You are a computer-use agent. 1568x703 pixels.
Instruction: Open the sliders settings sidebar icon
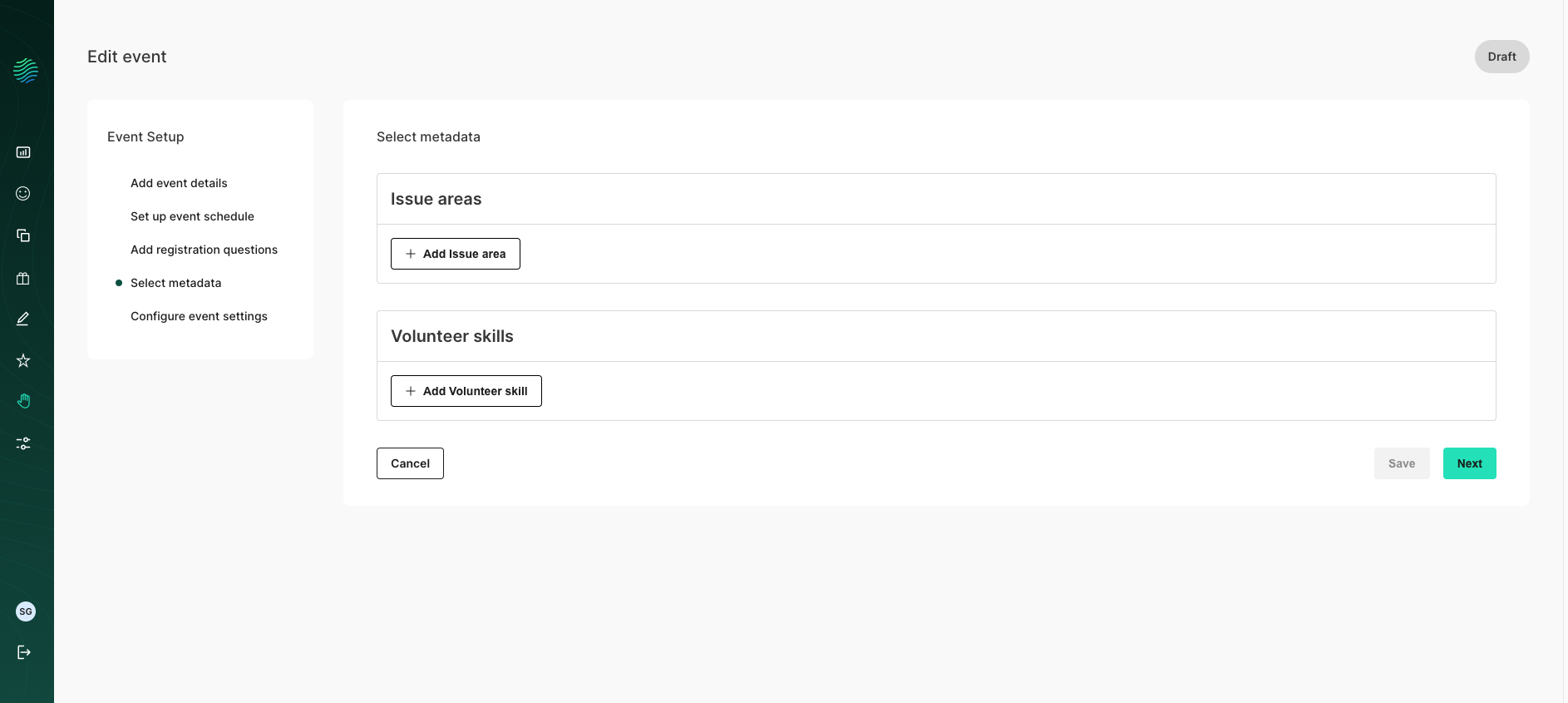pos(23,443)
